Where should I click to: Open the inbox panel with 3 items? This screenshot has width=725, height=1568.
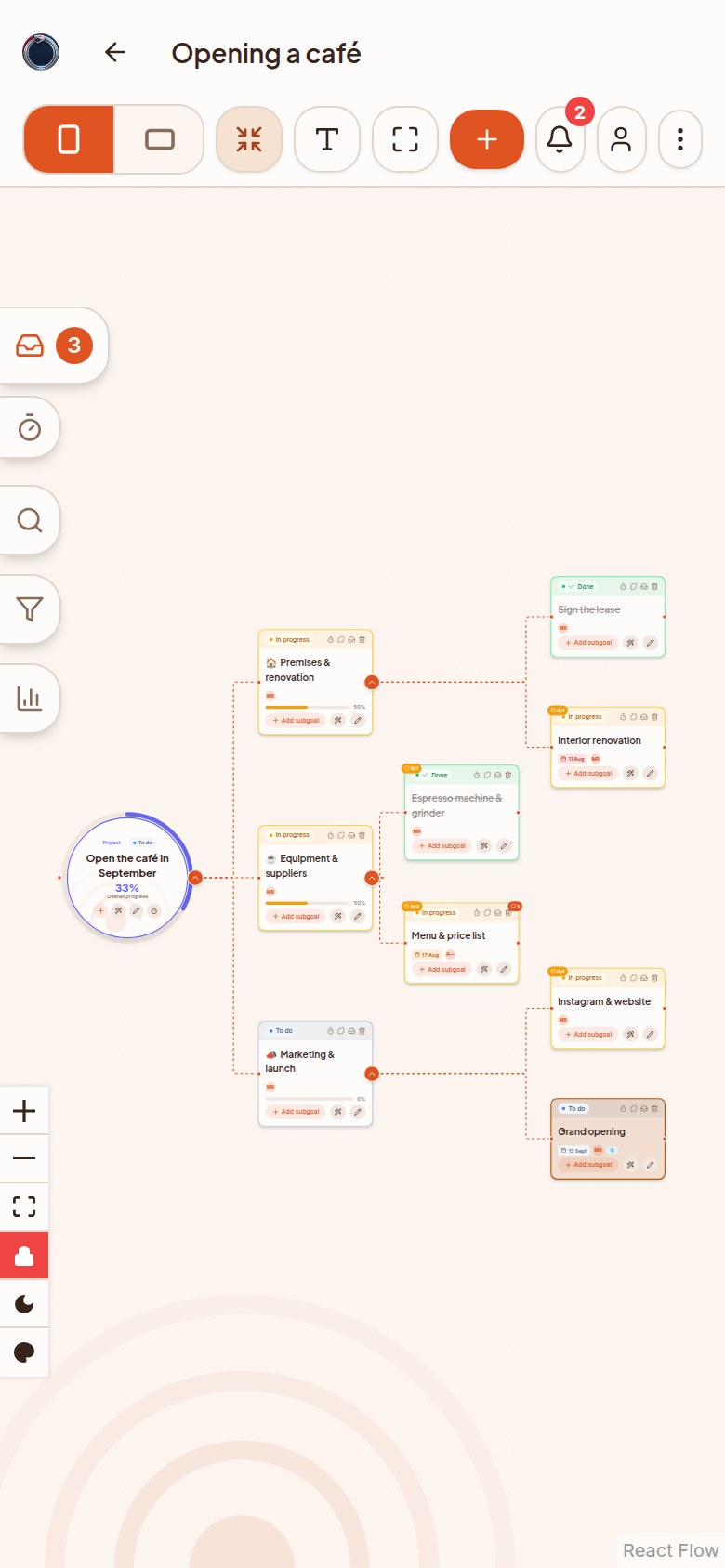[x=53, y=346]
